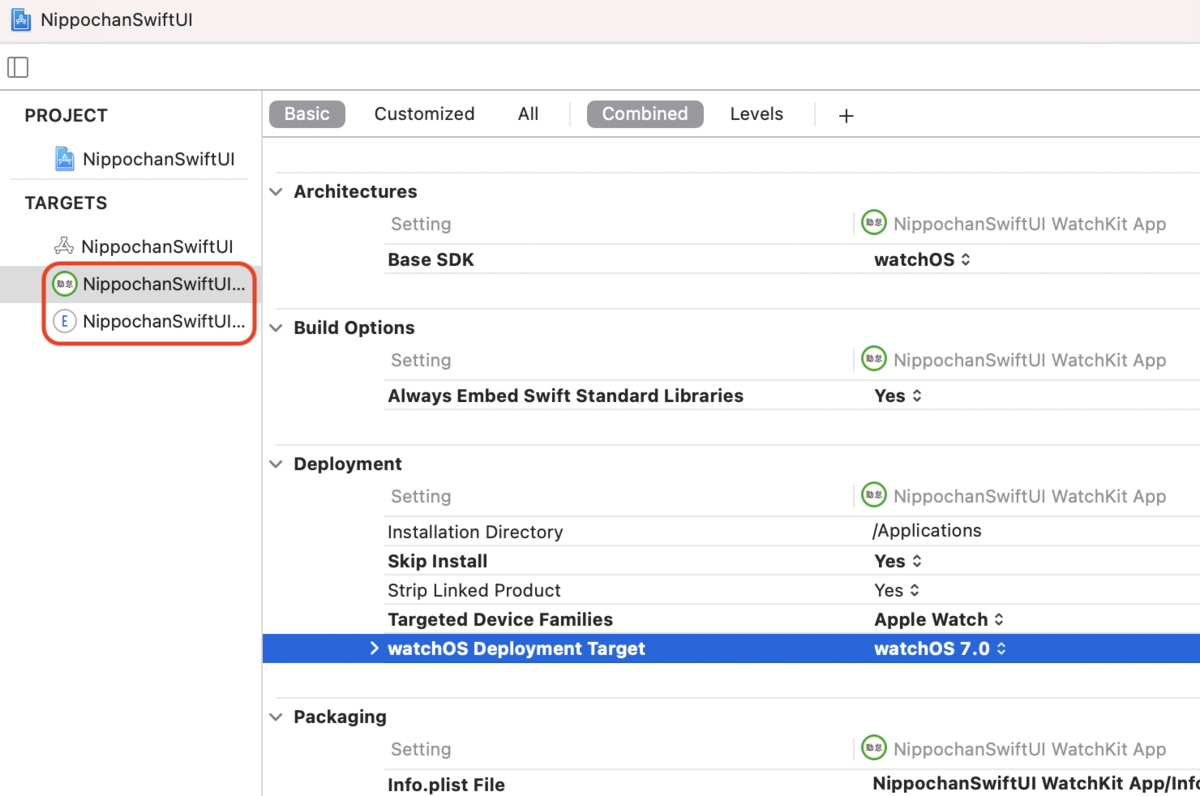Click WatchKit App column icon in Architectures header
The image size is (1200, 796).
point(874,223)
